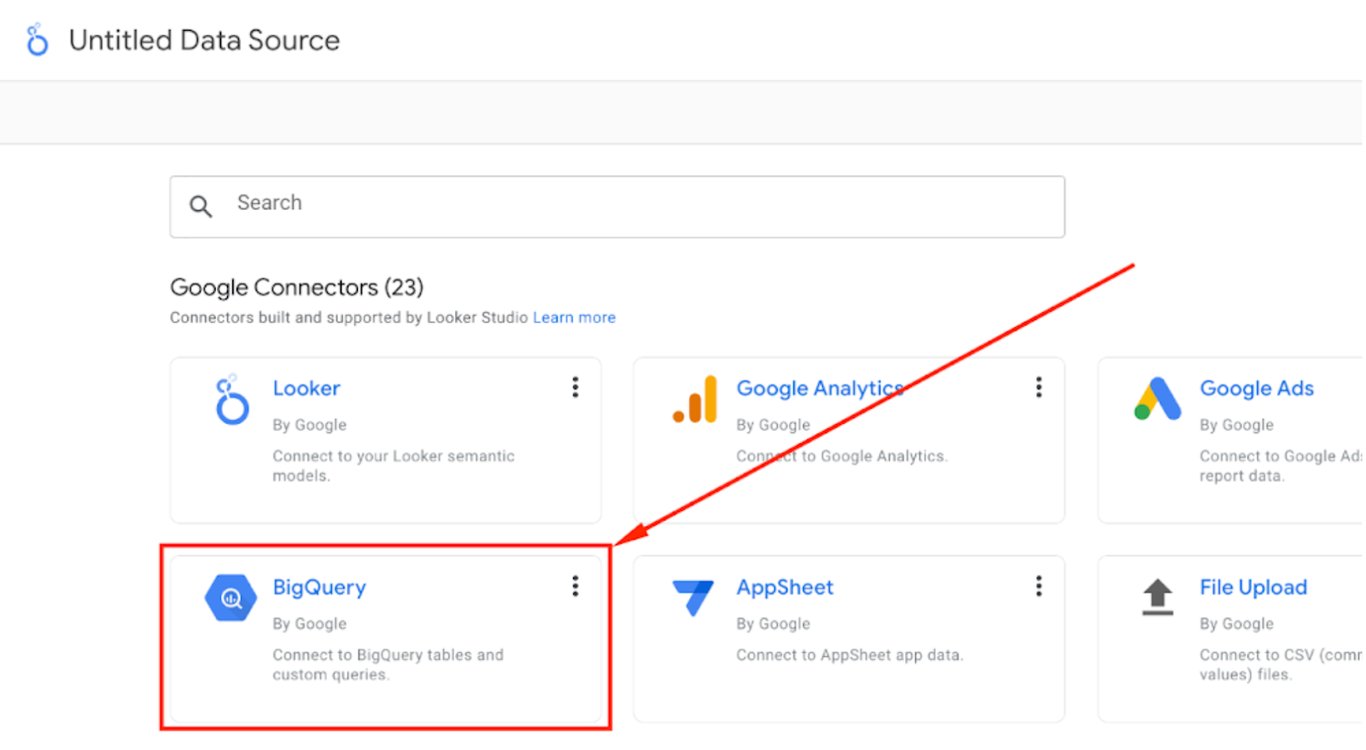Click the File Upload arrow icon

pos(1158,597)
